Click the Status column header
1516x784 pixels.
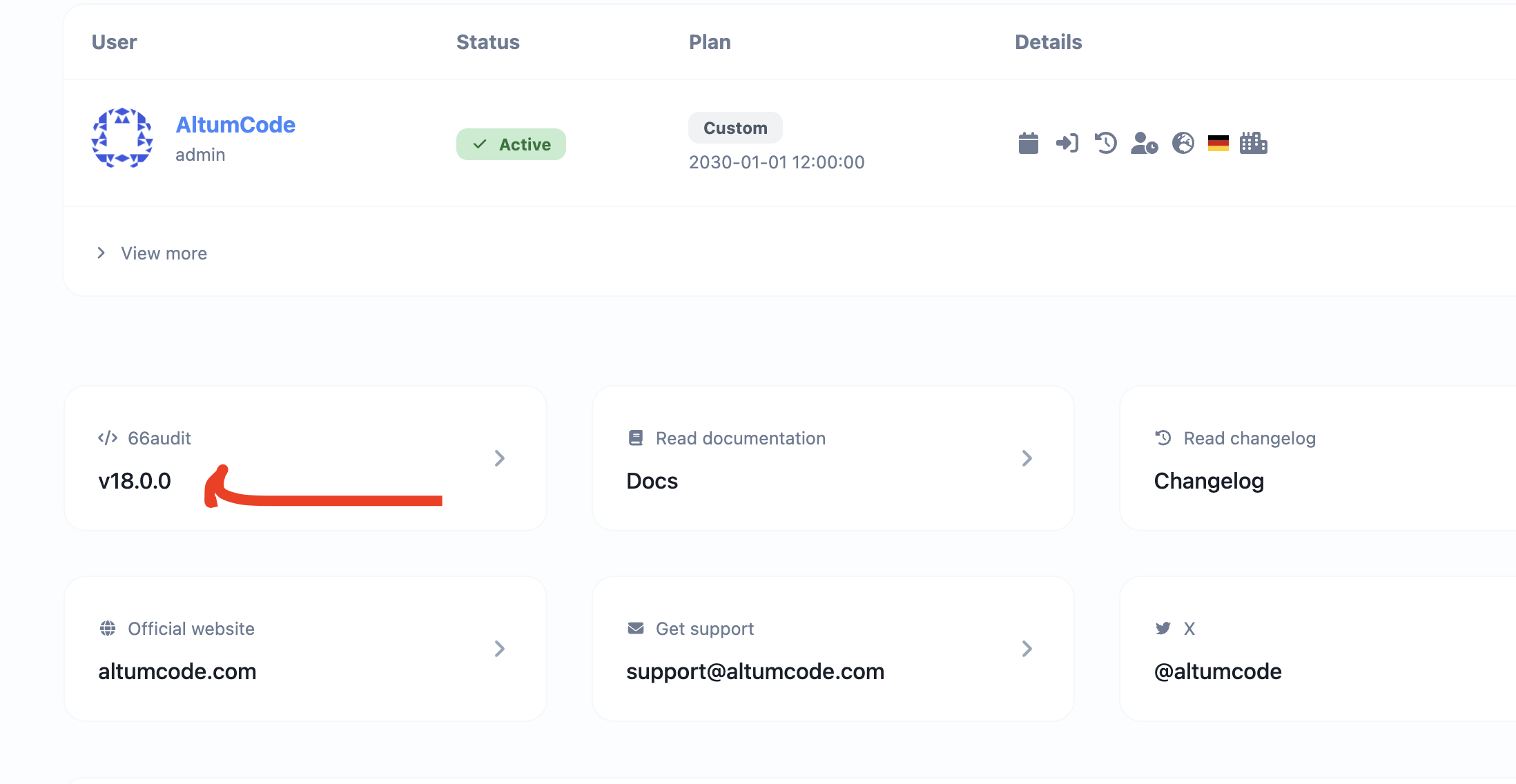point(488,42)
